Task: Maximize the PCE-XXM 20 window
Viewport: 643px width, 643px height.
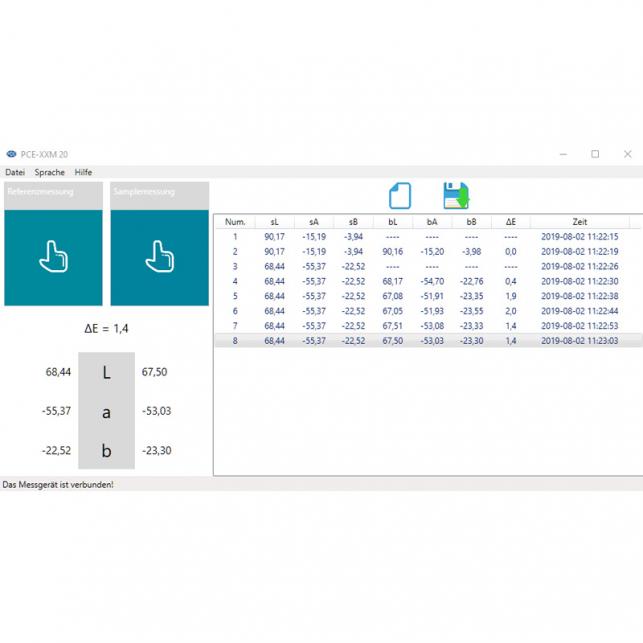Action: 595,154
